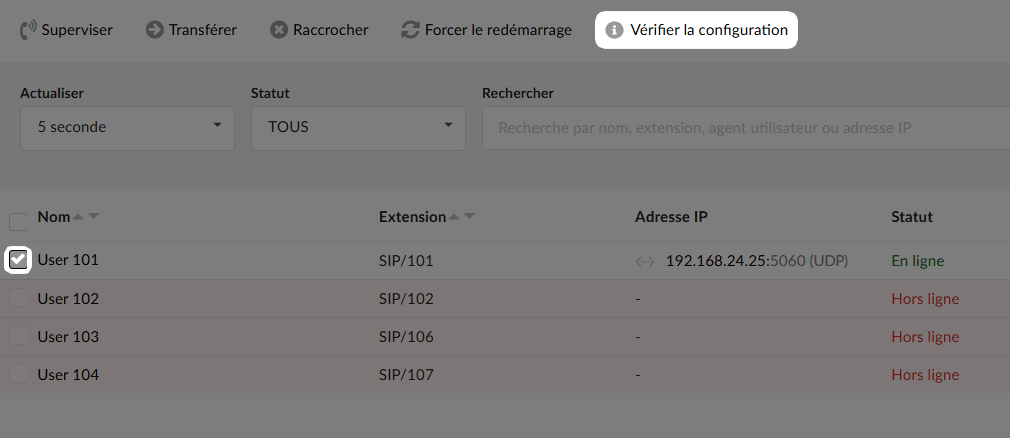1010x438 pixels.
Task: Click the Forcer le redémarrage refresh icon
Action: [410, 30]
